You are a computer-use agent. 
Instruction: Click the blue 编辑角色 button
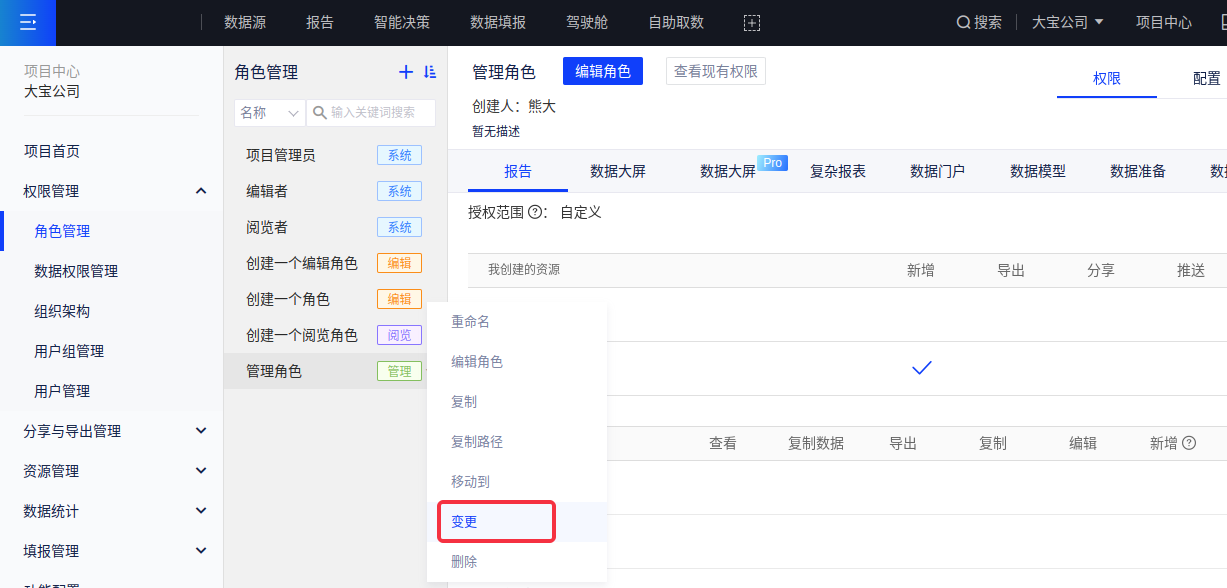602,71
